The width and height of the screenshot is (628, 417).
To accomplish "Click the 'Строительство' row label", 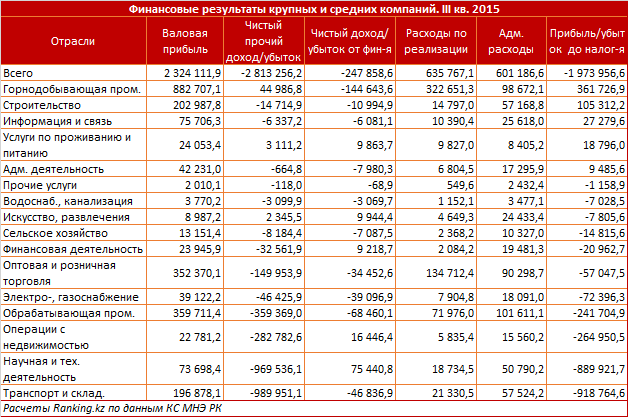I will click(x=38, y=104).
